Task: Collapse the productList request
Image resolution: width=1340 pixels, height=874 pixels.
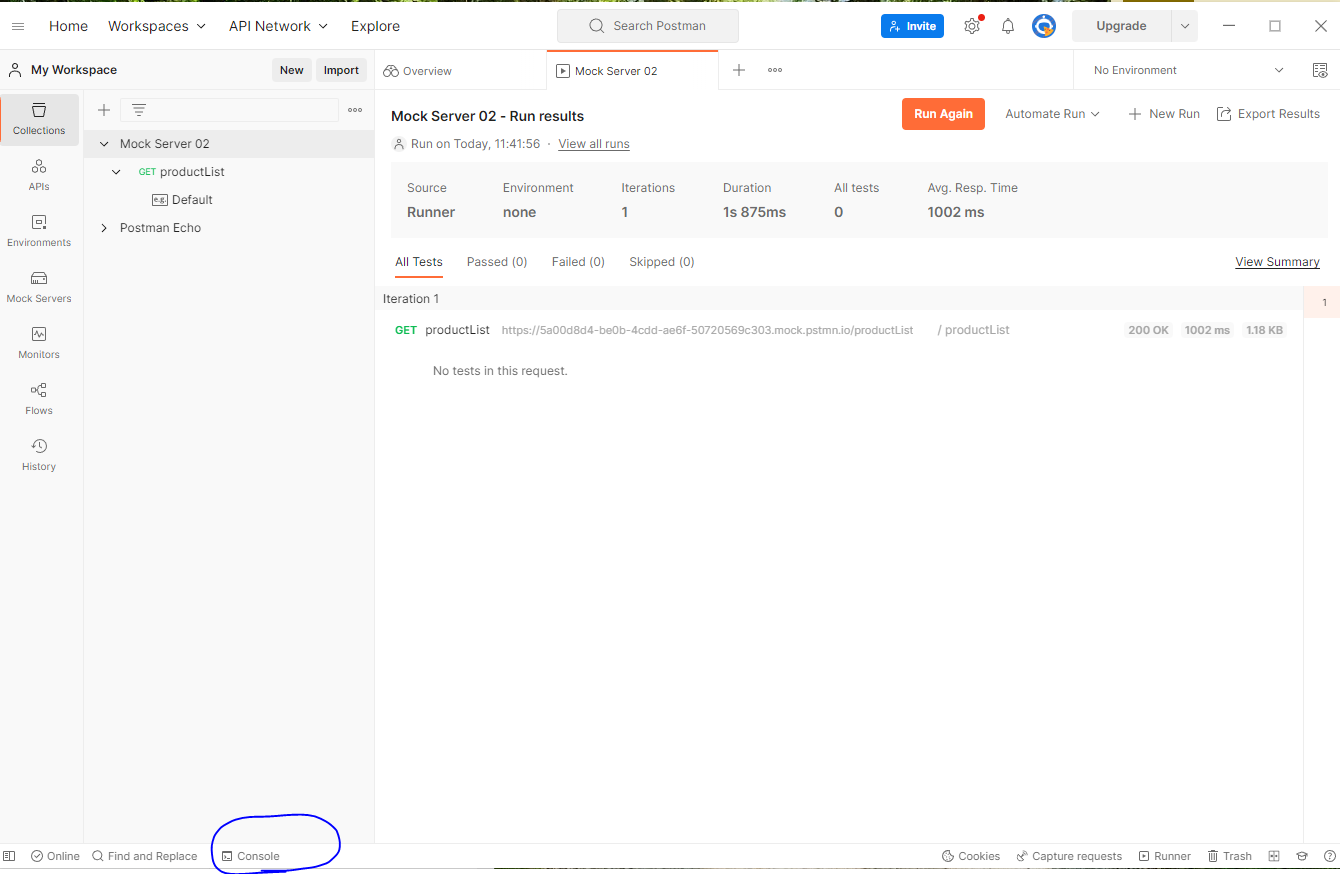Action: (116, 172)
